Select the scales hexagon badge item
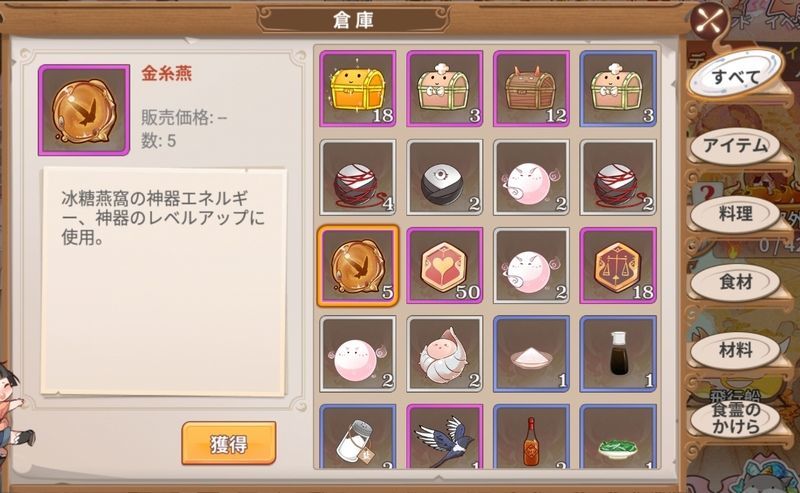 618,265
